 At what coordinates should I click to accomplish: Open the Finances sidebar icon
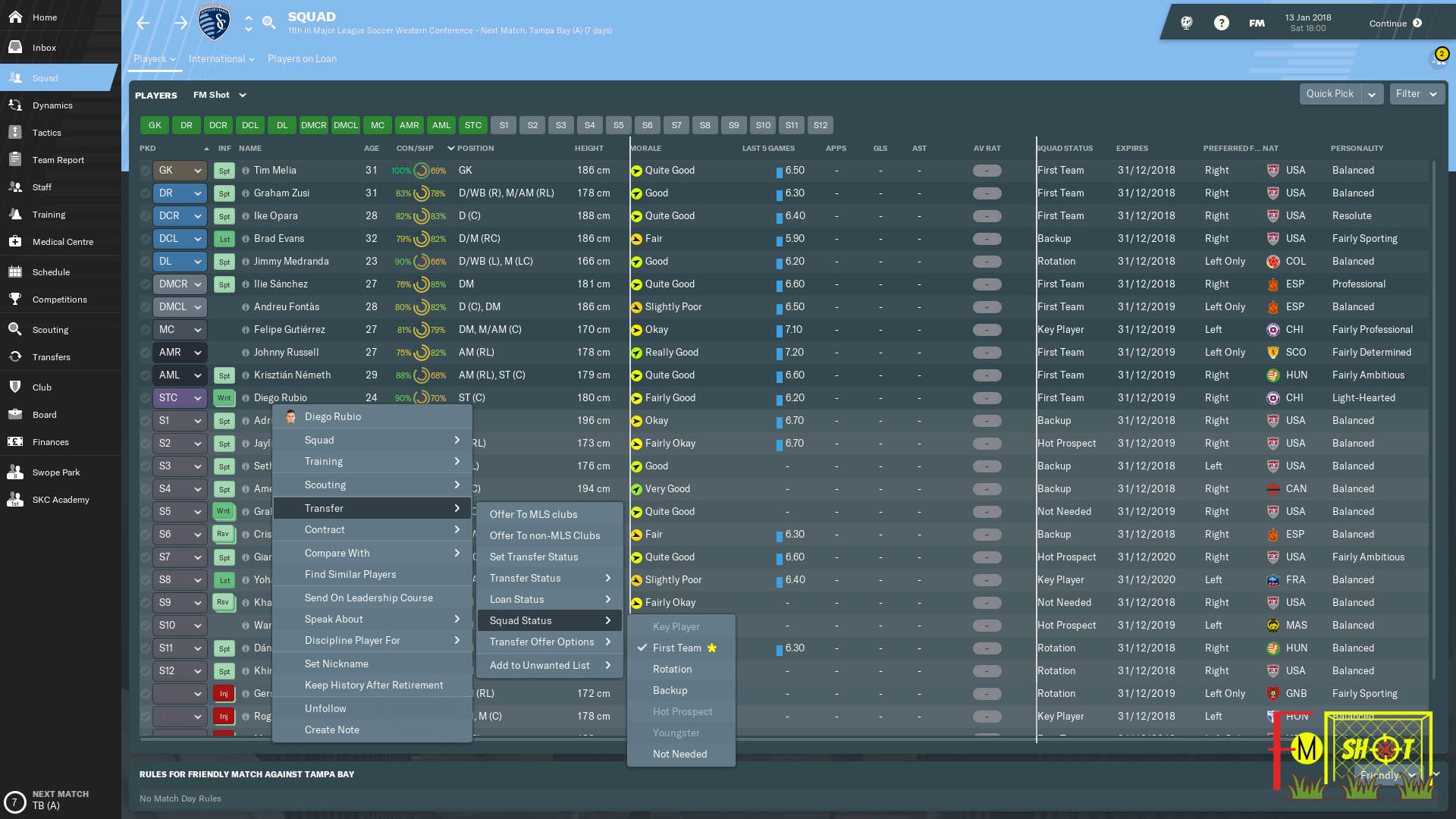tap(15, 442)
